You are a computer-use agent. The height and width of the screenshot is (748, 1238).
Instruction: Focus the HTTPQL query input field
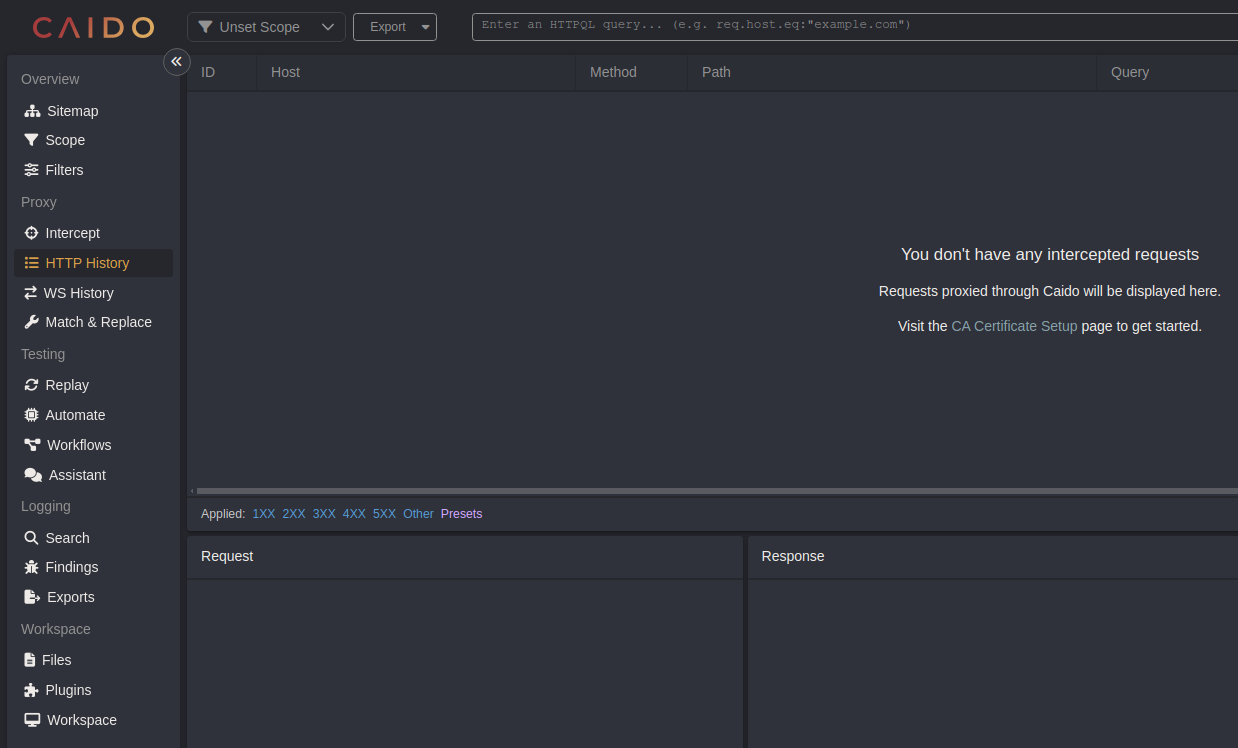click(855, 27)
